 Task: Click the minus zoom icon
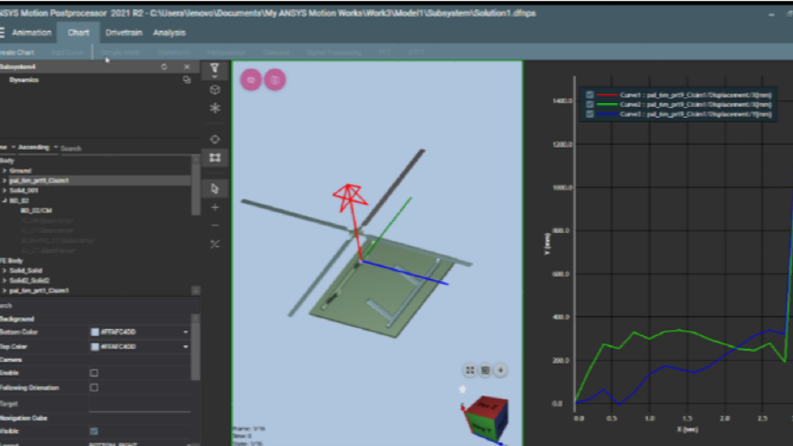(x=215, y=226)
